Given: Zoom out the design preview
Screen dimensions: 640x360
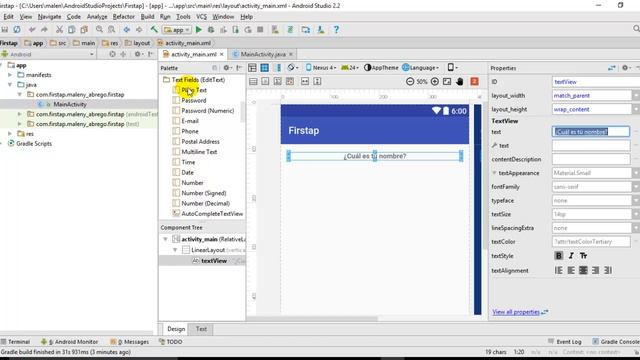Looking at the screenshot, I should [x=410, y=82].
